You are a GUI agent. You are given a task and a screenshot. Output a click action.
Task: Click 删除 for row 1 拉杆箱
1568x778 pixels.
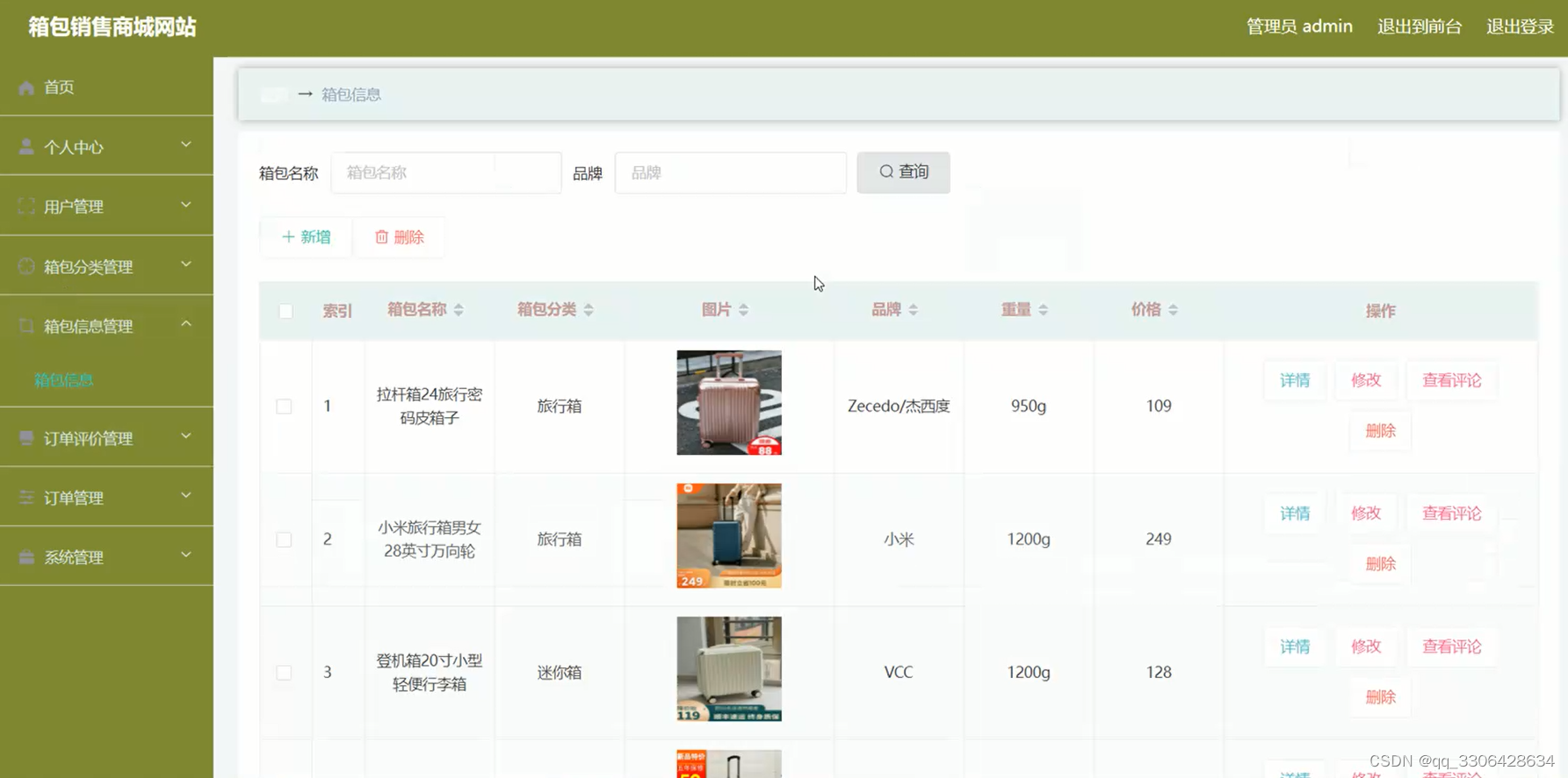click(1380, 431)
